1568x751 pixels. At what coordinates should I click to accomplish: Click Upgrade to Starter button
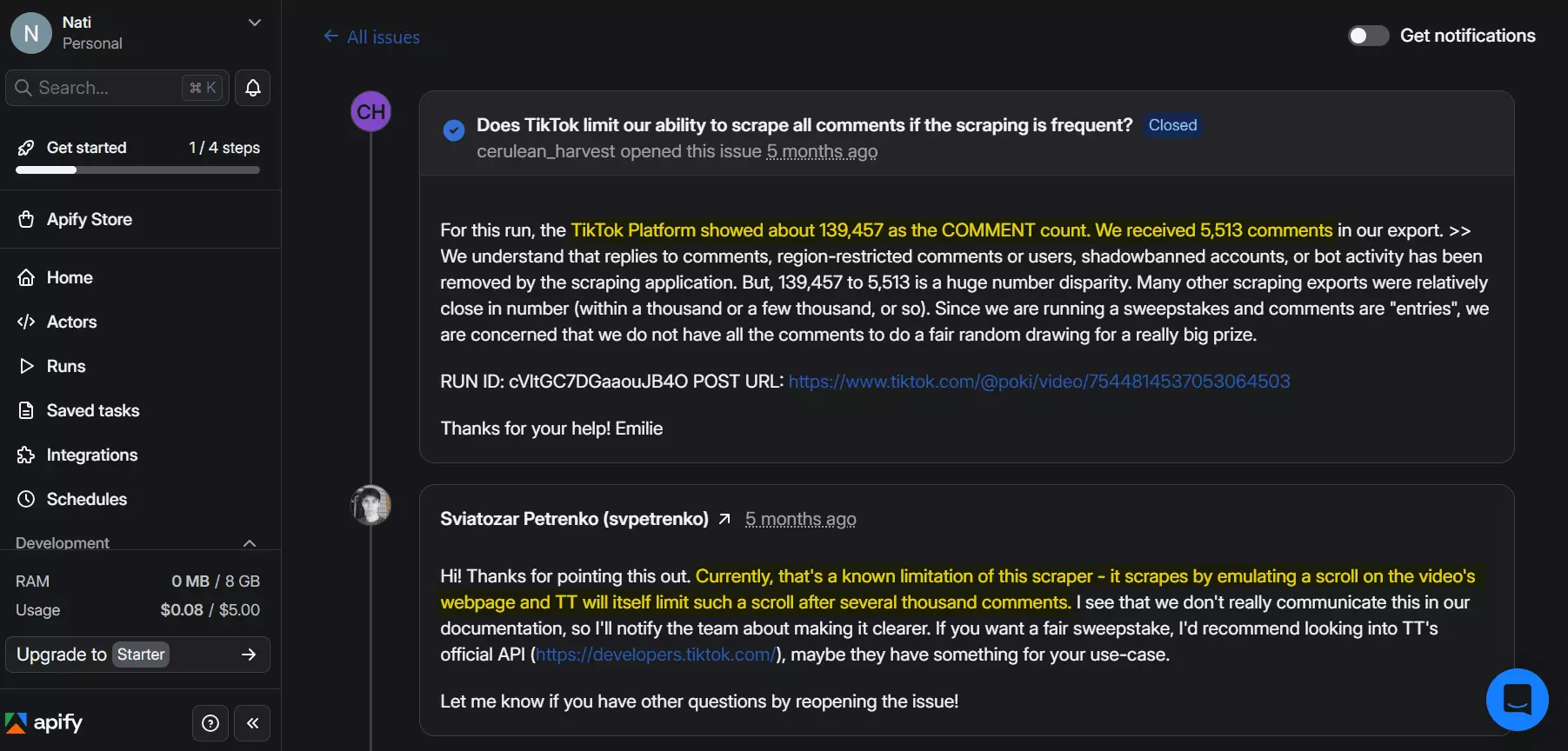(137, 655)
